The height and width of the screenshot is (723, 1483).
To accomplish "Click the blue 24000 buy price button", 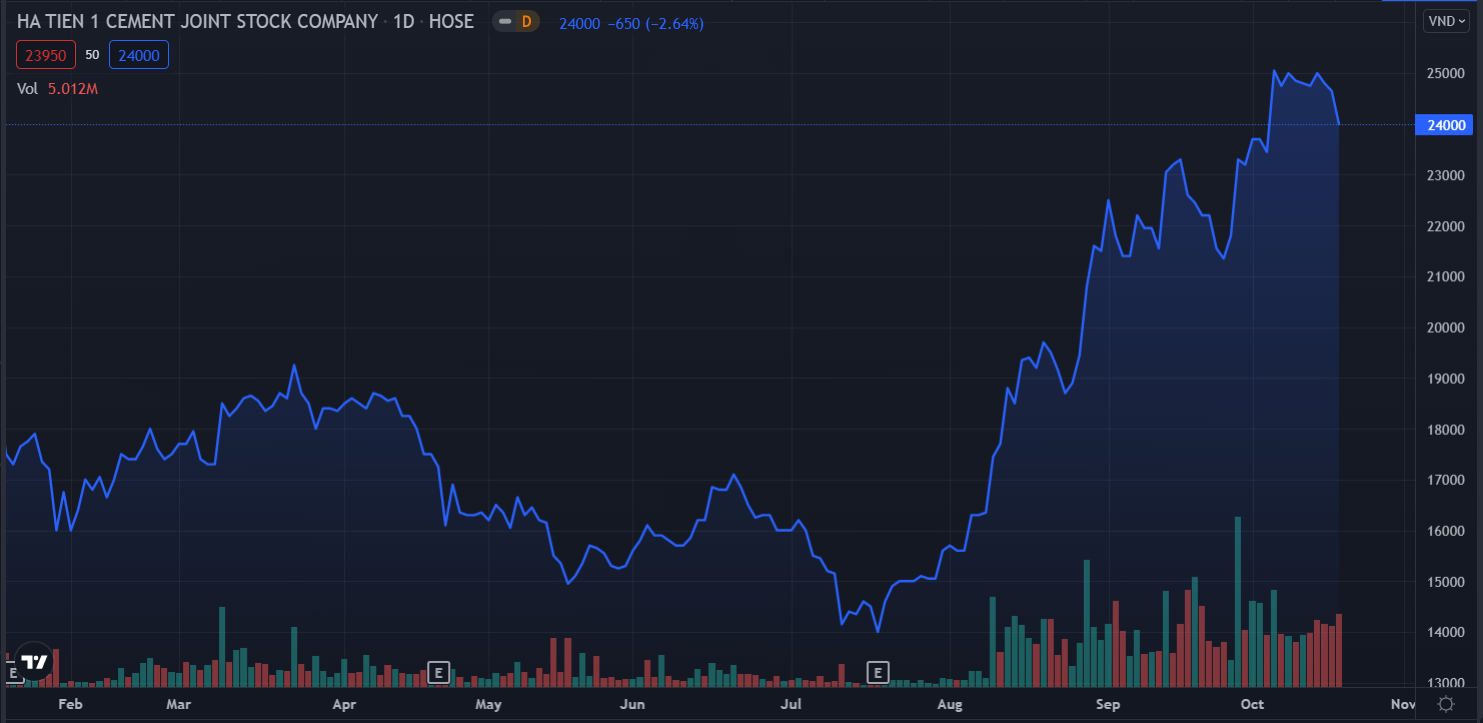I will (139, 55).
